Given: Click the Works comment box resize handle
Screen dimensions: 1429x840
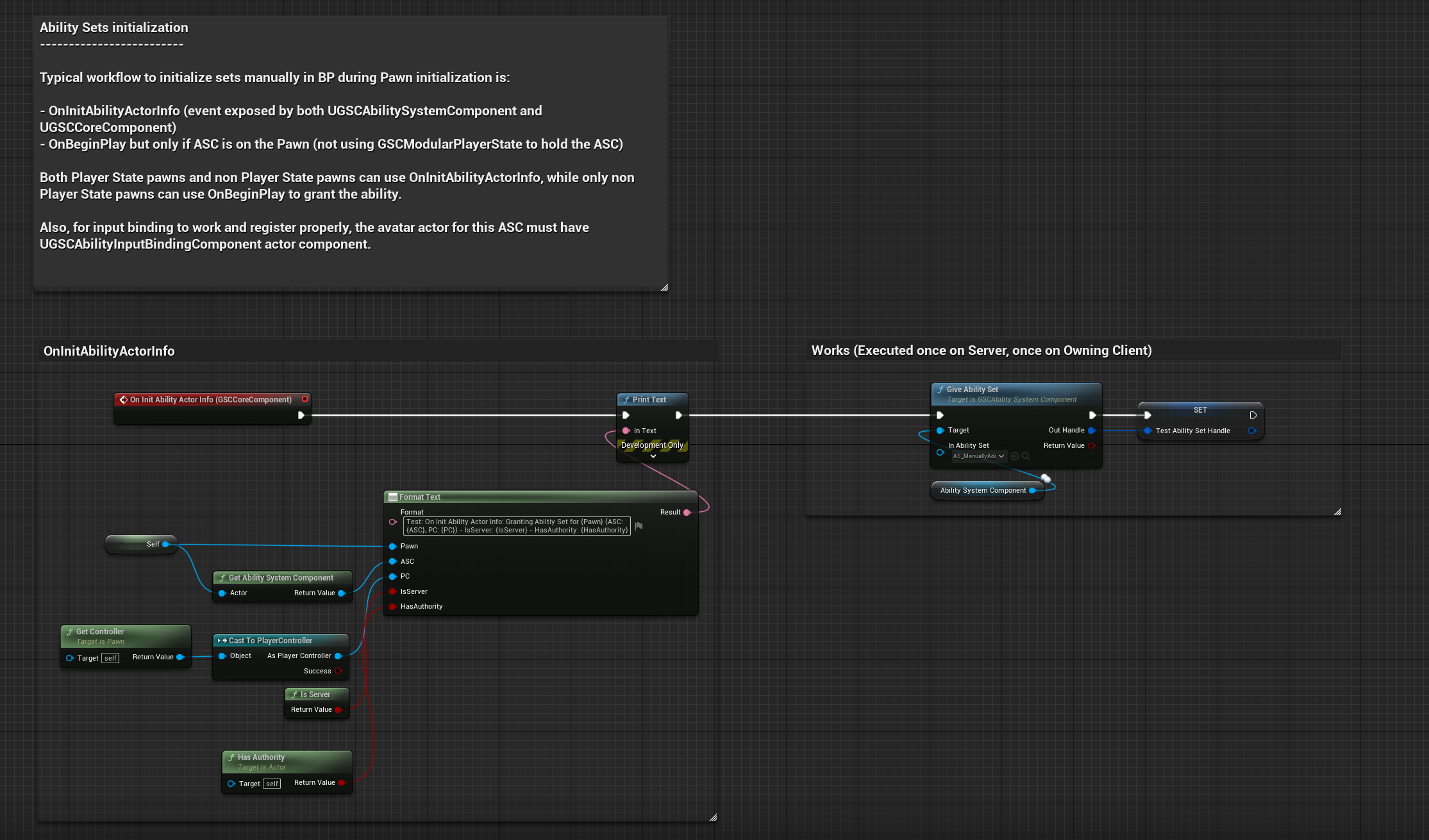Looking at the screenshot, I should point(1337,512).
